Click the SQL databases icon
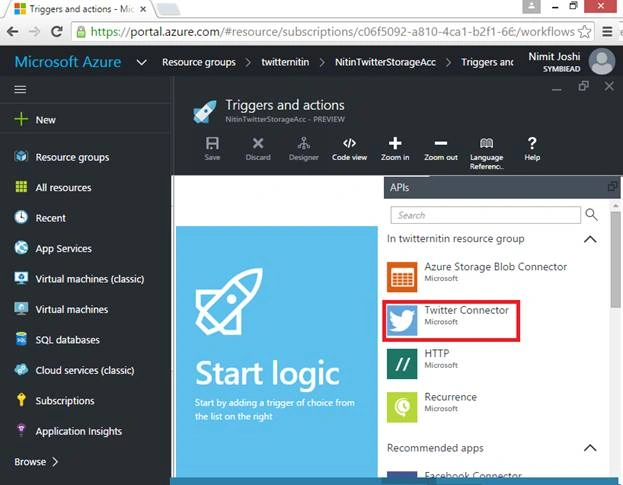 [x=21, y=340]
